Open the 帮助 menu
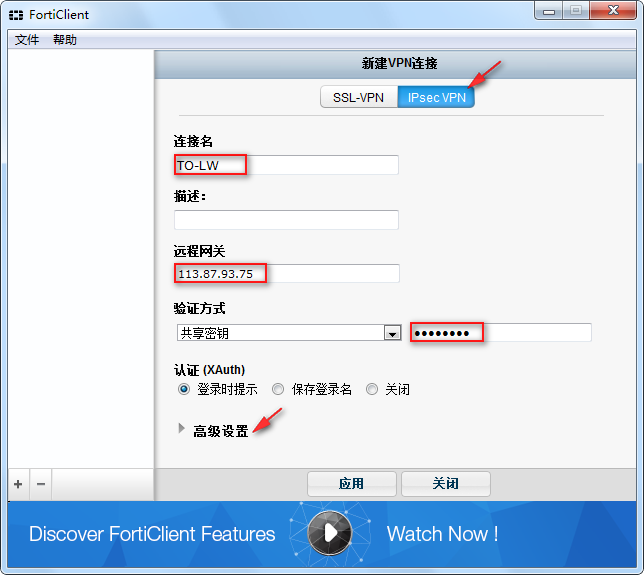Screen dimensions: 644x575 65,40
